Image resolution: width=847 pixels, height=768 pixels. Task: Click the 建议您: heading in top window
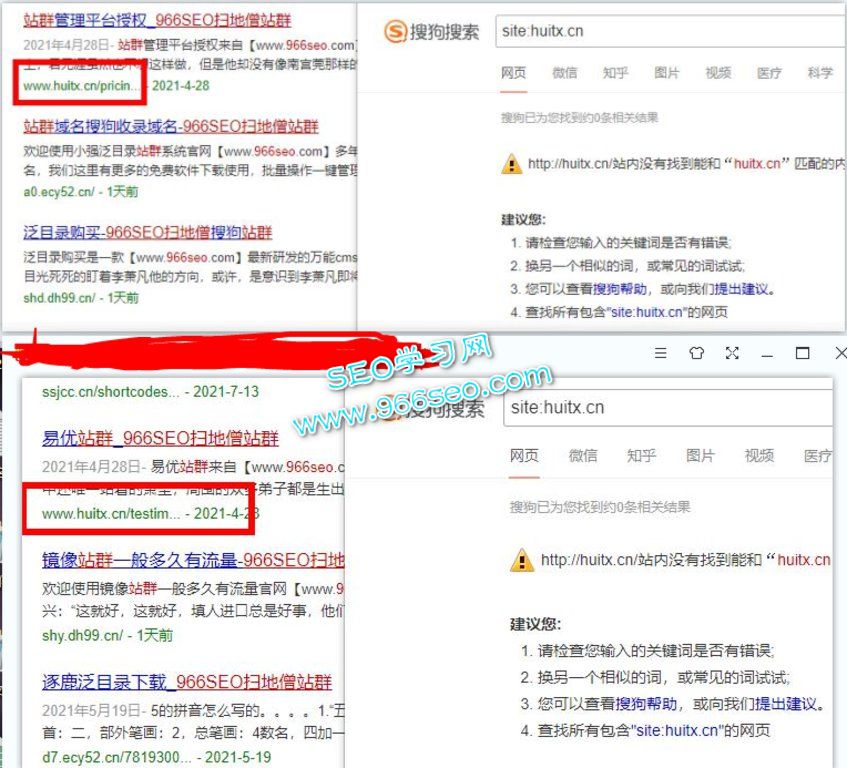coord(523,219)
